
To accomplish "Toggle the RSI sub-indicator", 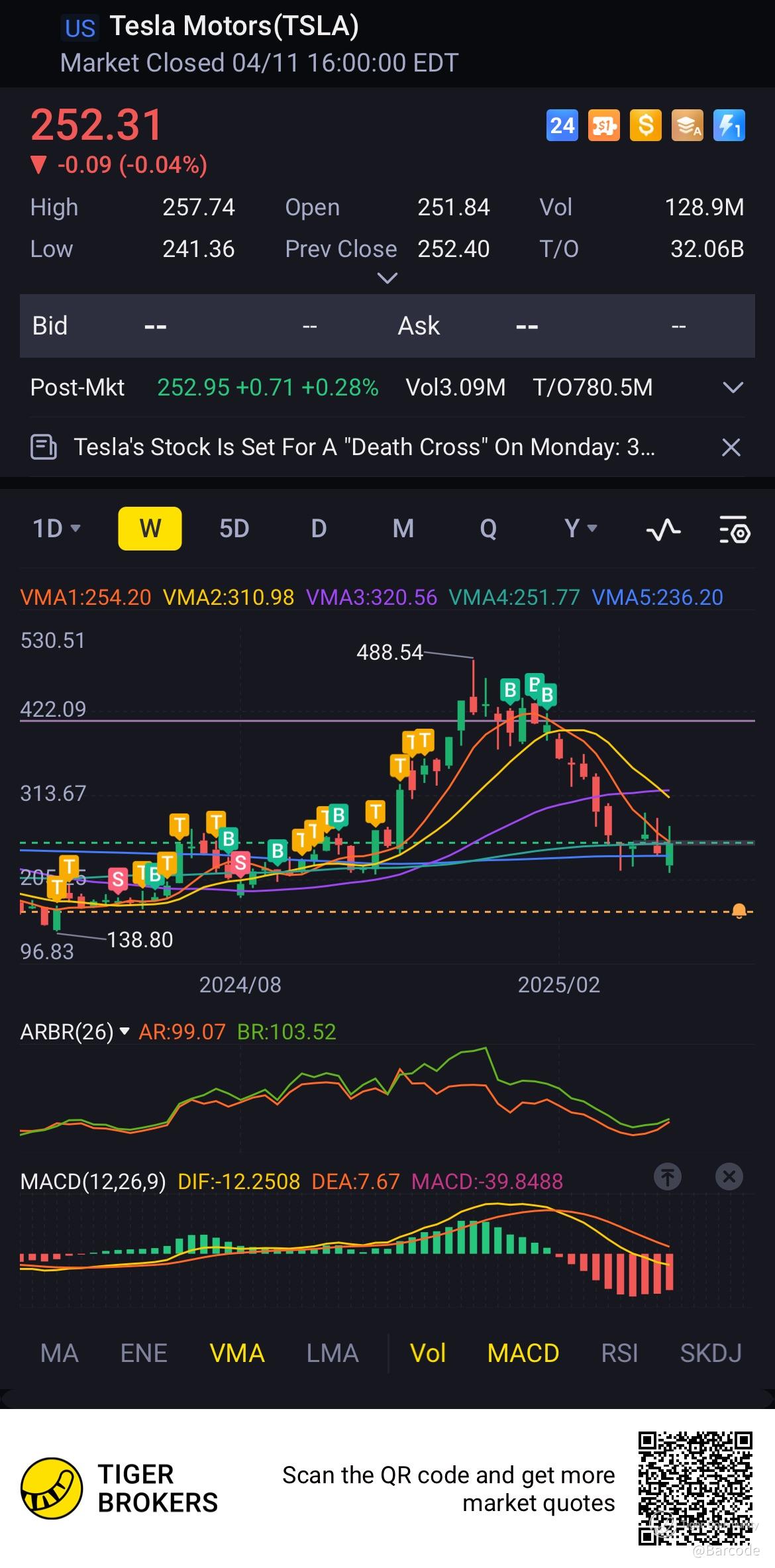I will tap(619, 1353).
